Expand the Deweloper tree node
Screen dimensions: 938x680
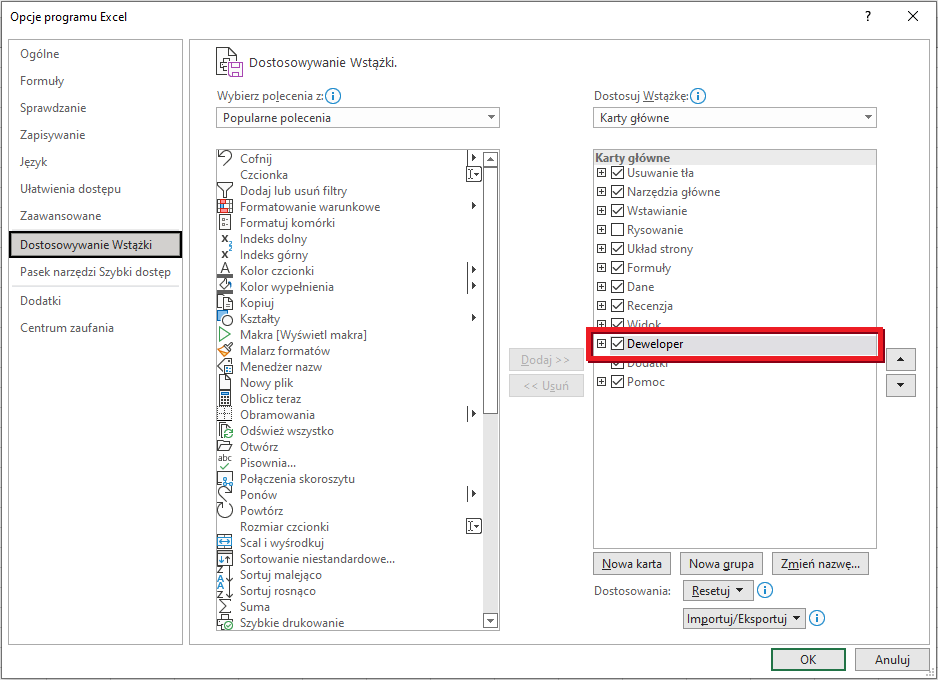point(601,343)
